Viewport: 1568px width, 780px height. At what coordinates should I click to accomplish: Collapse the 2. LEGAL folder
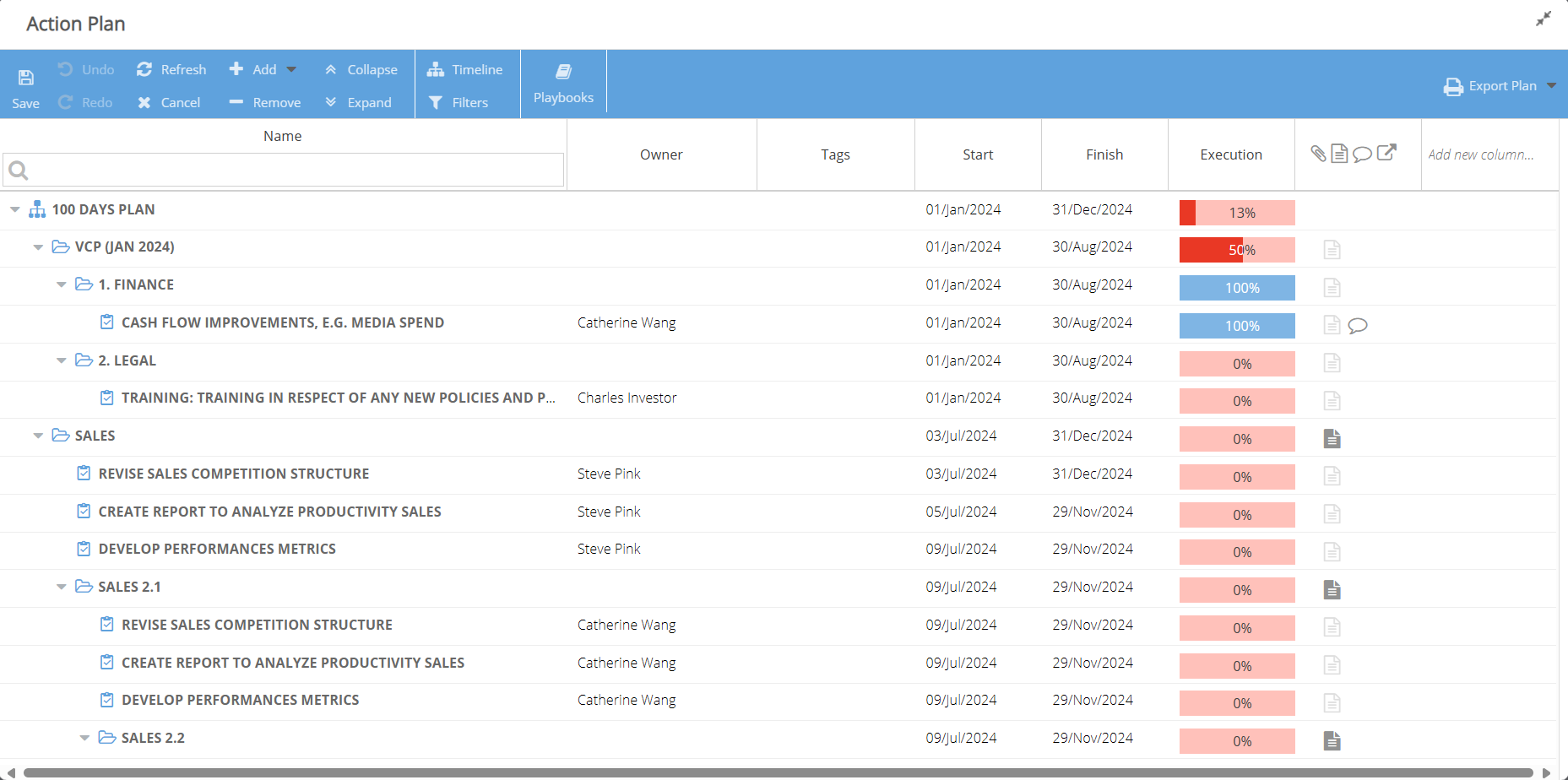tap(62, 360)
